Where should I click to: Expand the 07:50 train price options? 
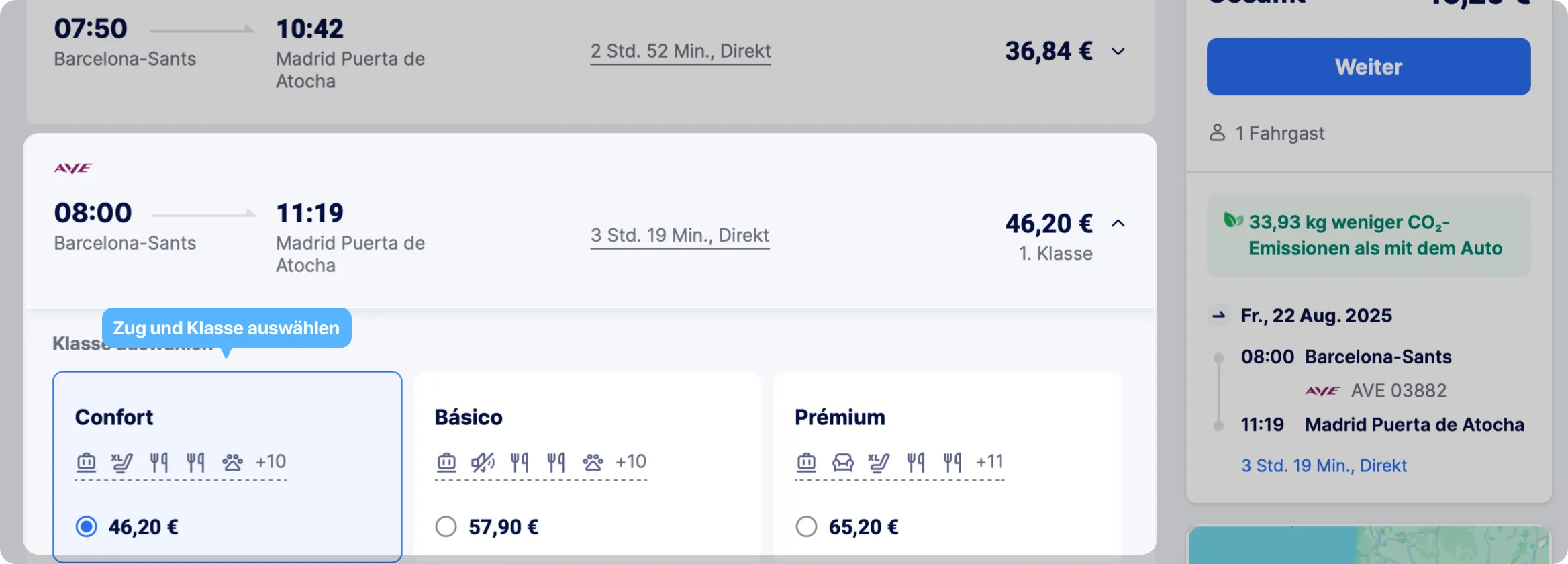coord(1118,51)
